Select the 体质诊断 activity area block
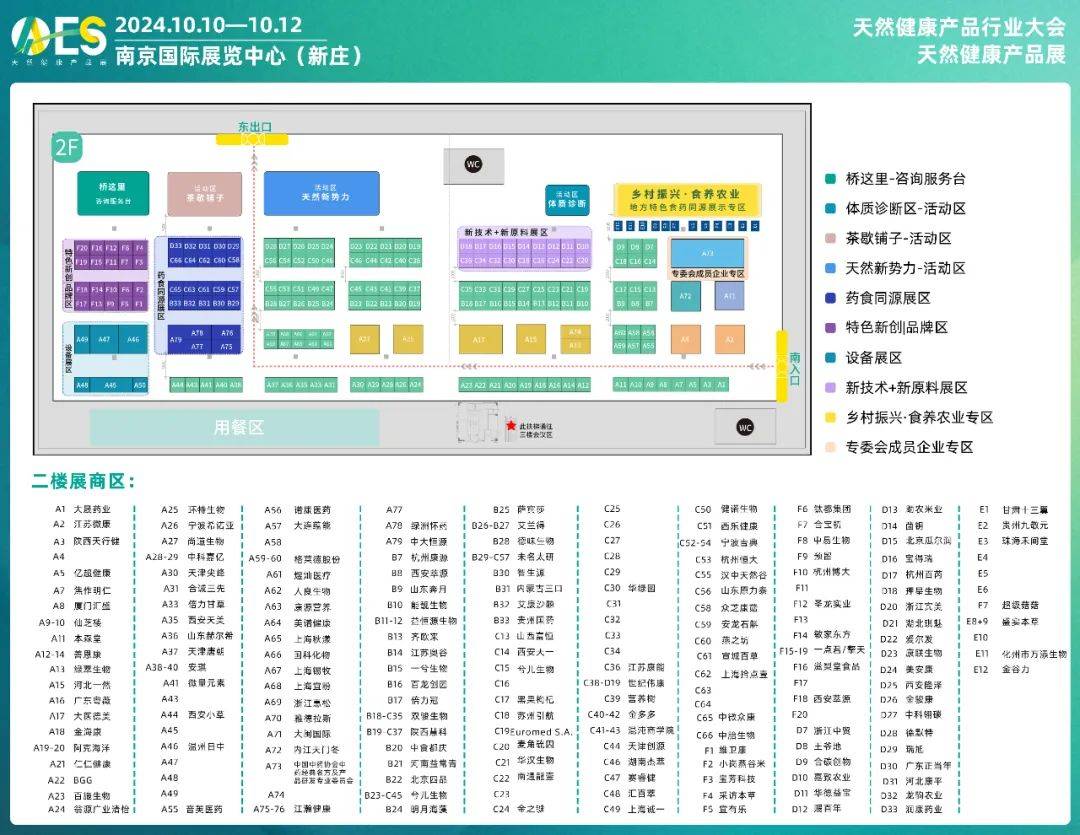 tap(567, 198)
